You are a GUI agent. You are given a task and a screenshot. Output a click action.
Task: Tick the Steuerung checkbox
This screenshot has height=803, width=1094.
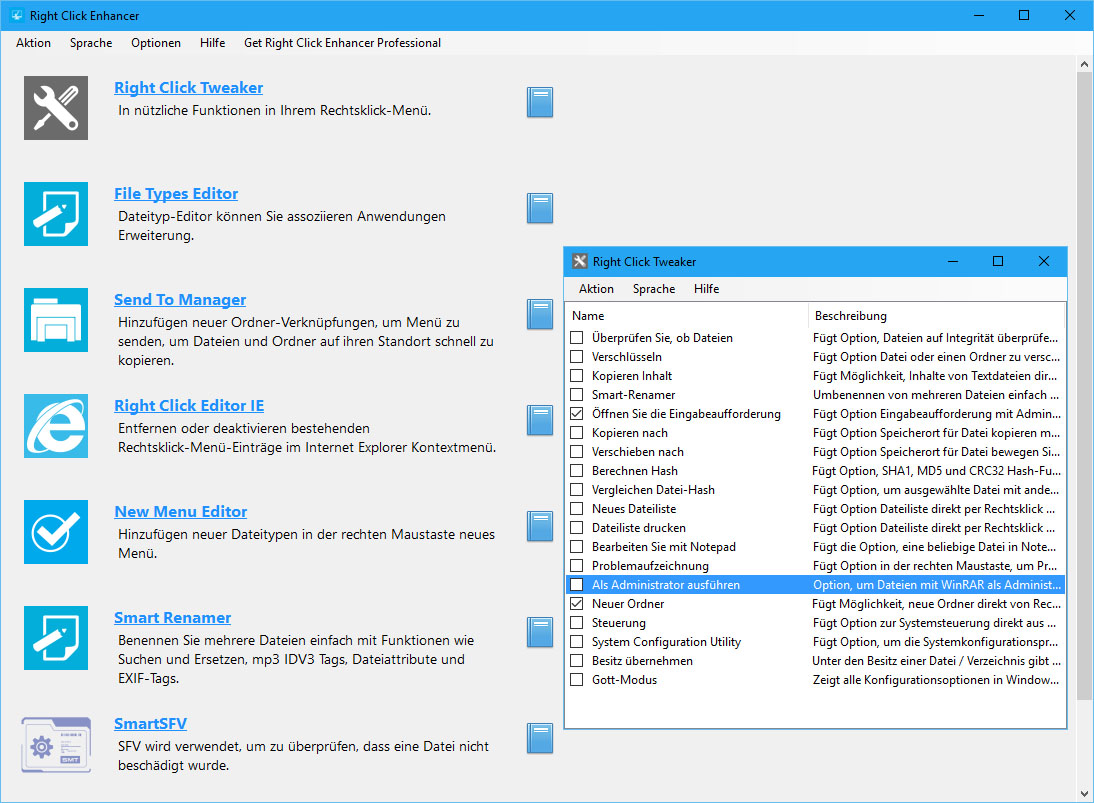coord(576,623)
